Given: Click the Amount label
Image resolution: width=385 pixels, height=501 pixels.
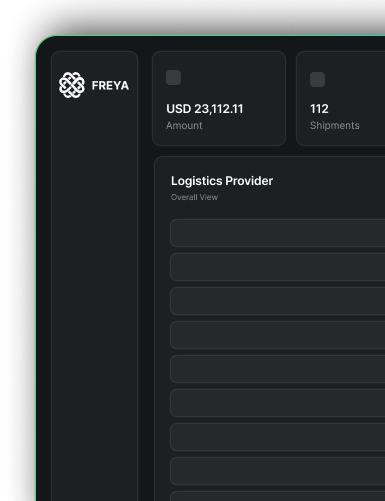Looking at the screenshot, I should [x=184, y=126].
